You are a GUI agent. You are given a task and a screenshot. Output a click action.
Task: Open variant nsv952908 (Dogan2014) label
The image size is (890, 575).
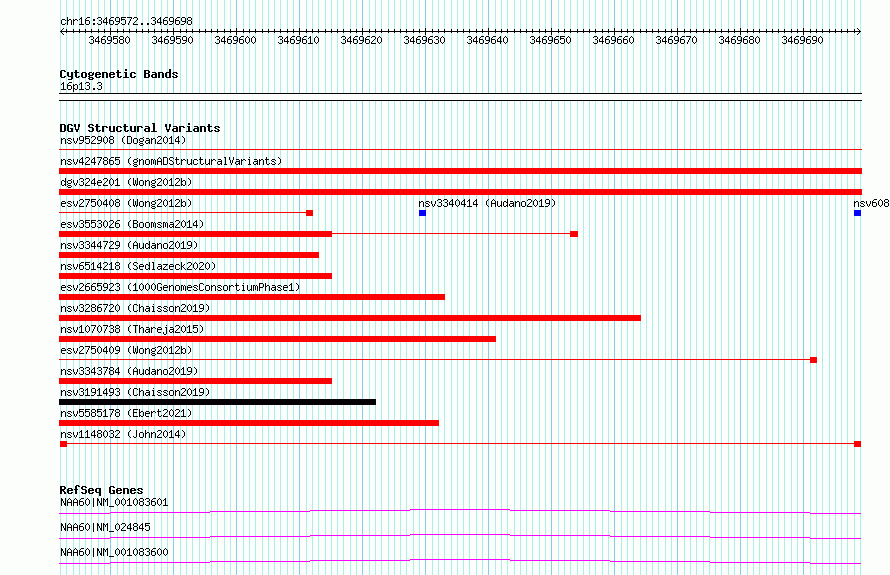pos(123,140)
